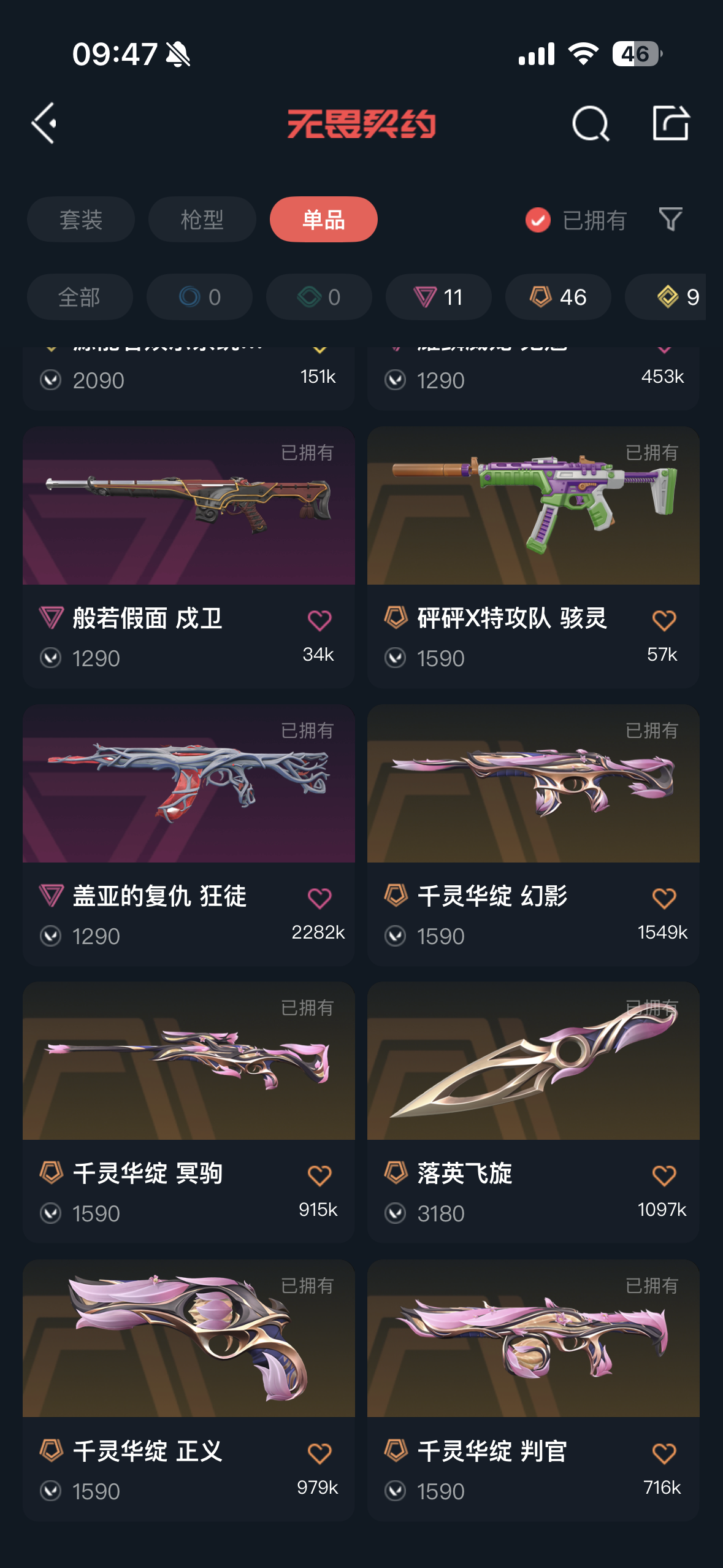The height and width of the screenshot is (1568, 723).
Task: Switch to the 枪型 tab
Action: [x=202, y=219]
